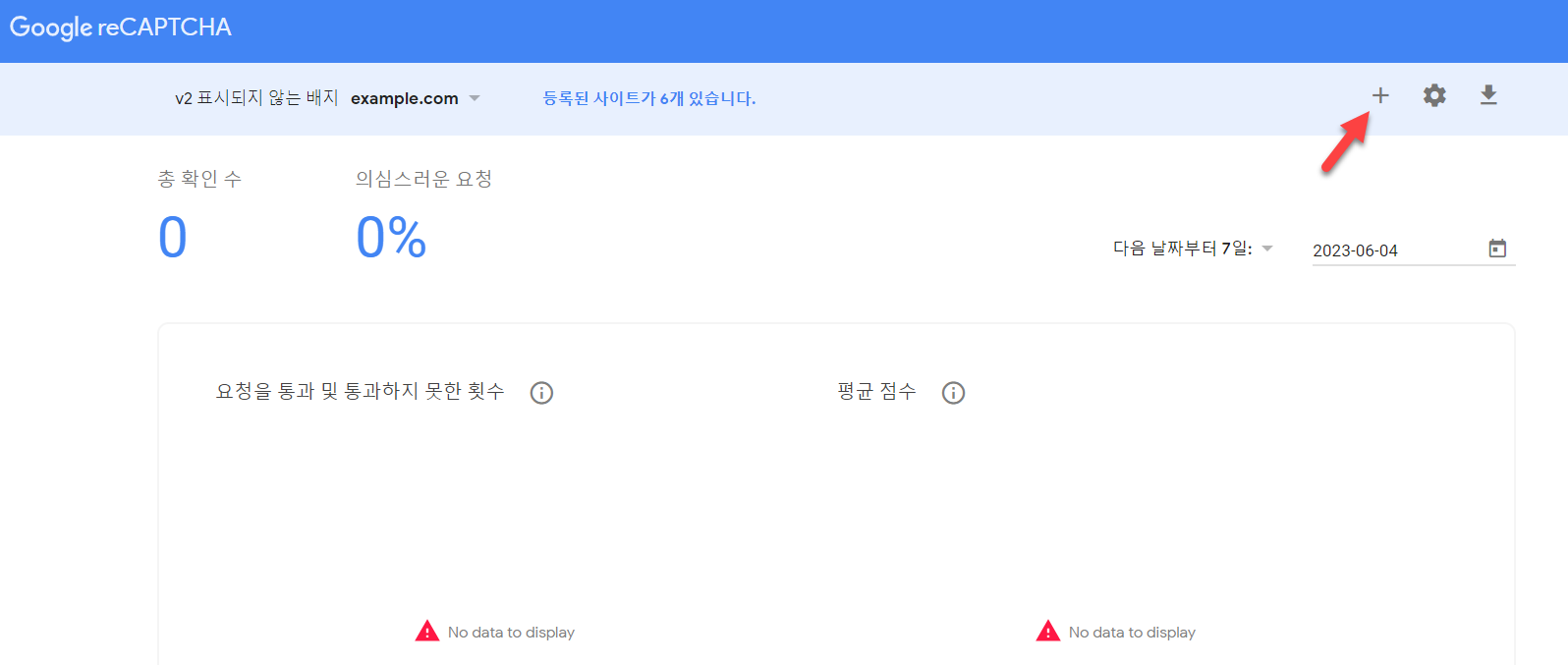Click info icon next to 요청을 통과 및 통과하지 못한 횟수

(541, 393)
